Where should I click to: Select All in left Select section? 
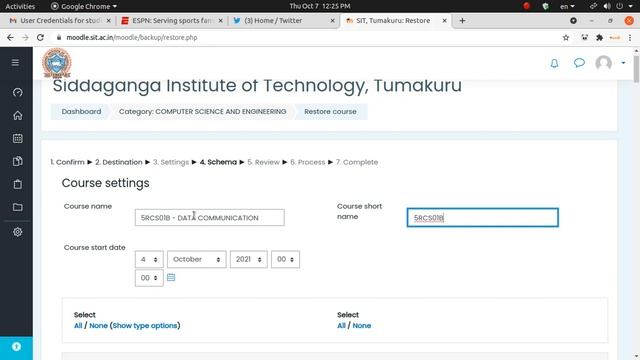tap(78, 326)
